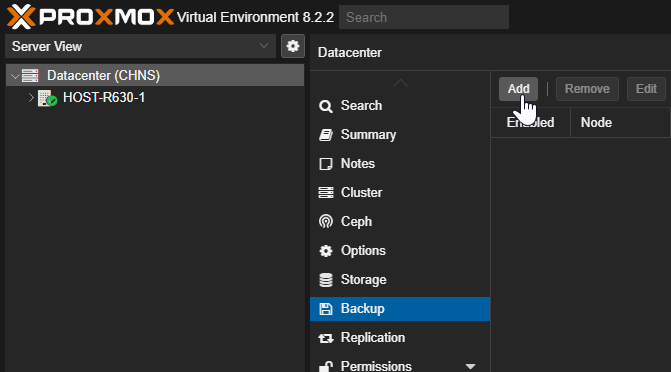671x372 pixels.
Task: Open the Summary menu item
Action: pyautogui.click(x=400, y=135)
